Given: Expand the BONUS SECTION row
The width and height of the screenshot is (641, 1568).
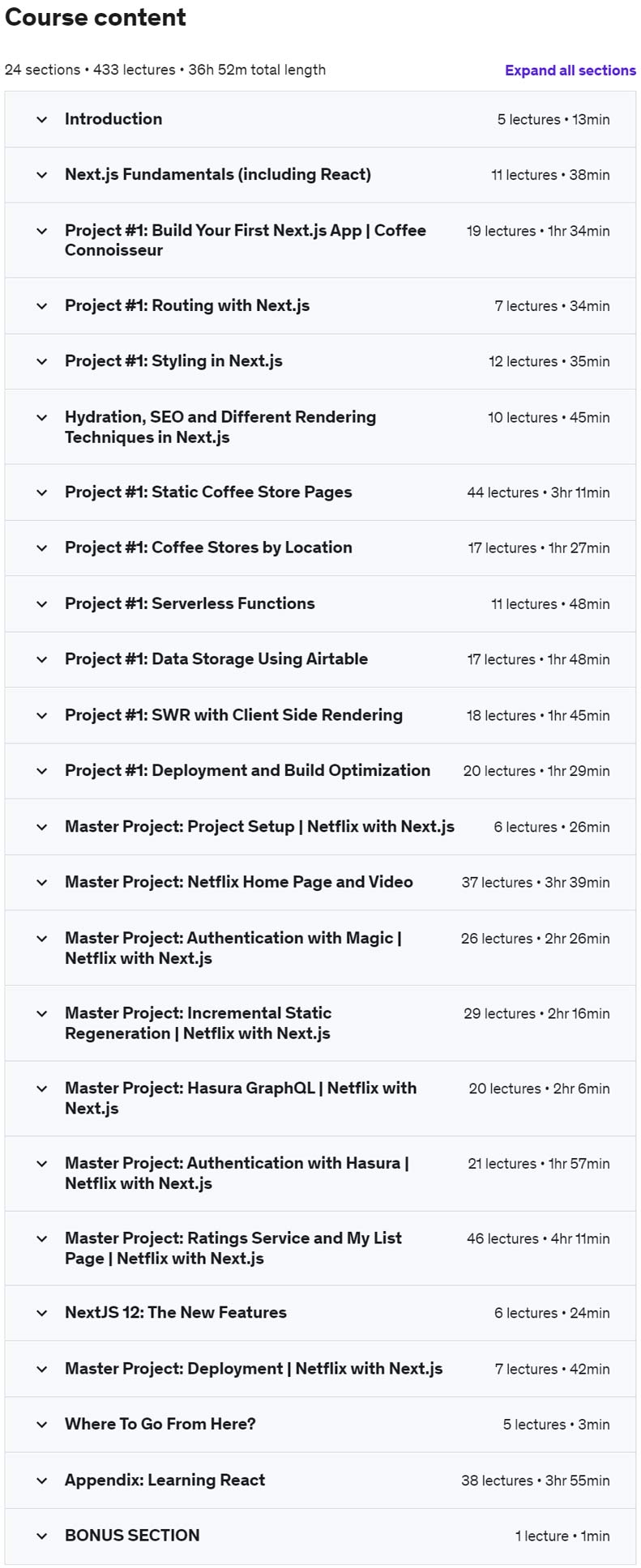Looking at the screenshot, I should (132, 1536).
